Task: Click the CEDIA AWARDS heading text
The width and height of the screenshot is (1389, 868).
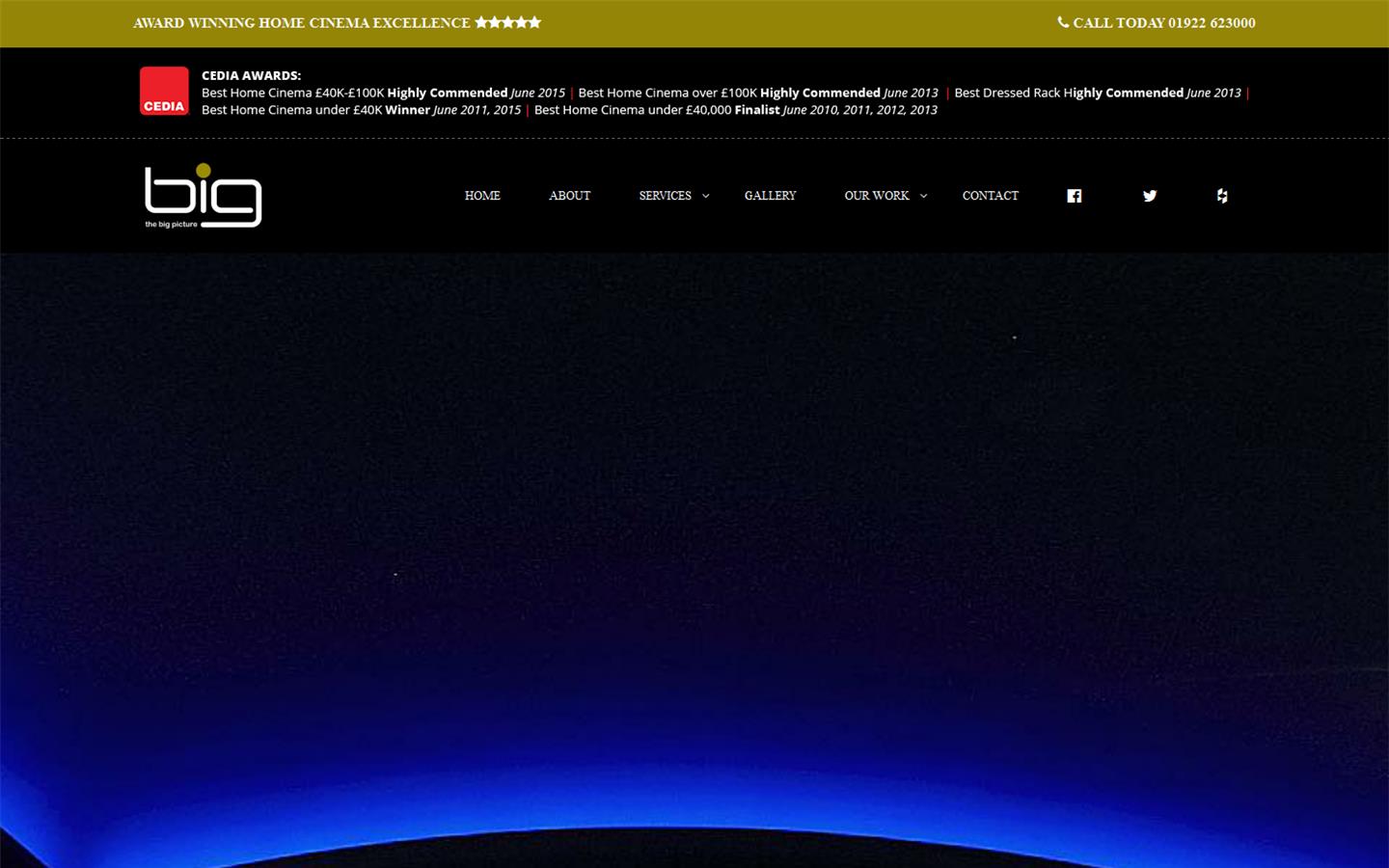Action: tap(251, 74)
